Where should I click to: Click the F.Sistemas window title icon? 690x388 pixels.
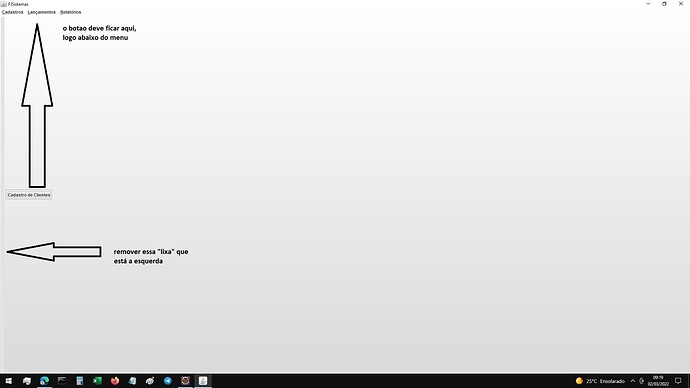4,4
